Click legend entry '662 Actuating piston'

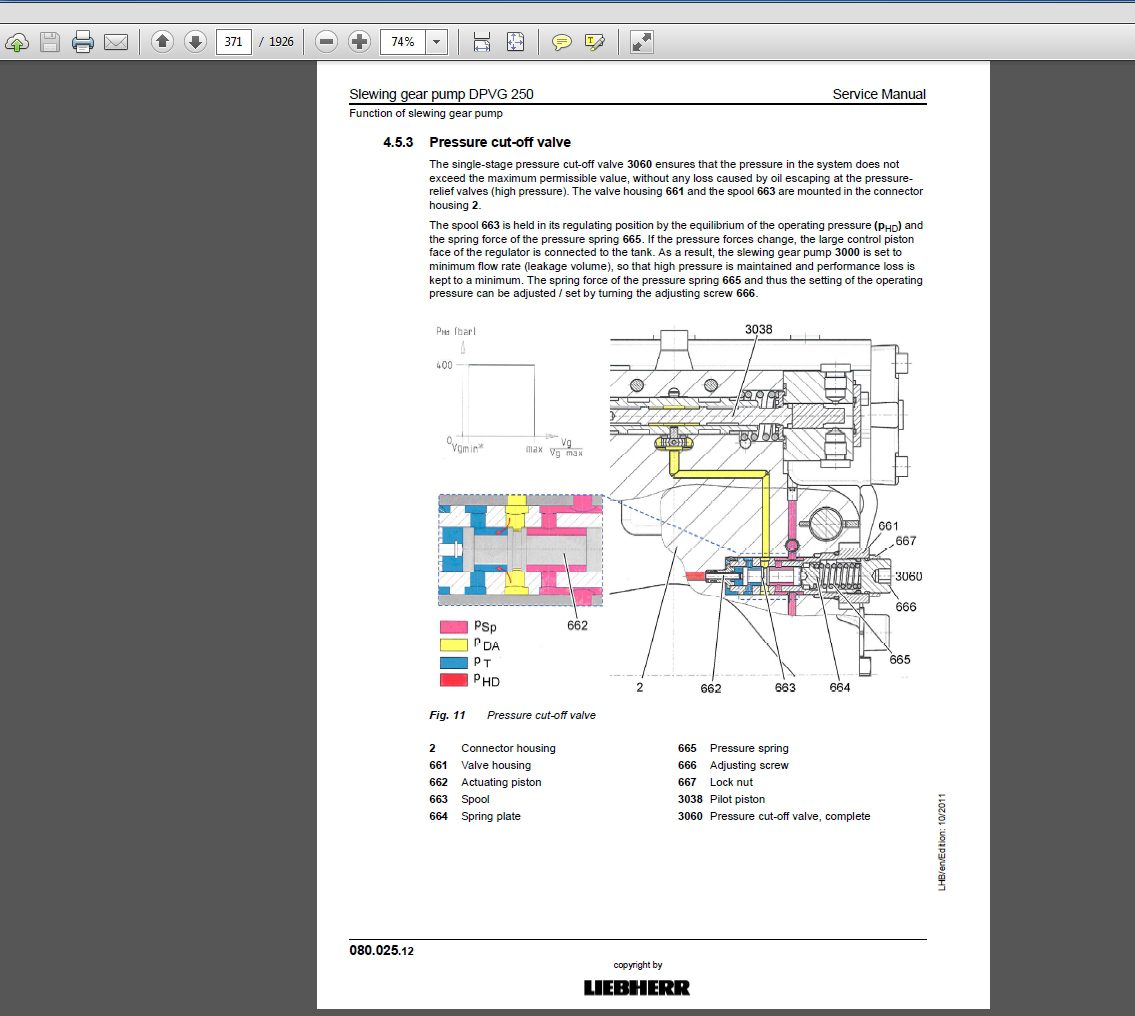[485, 782]
